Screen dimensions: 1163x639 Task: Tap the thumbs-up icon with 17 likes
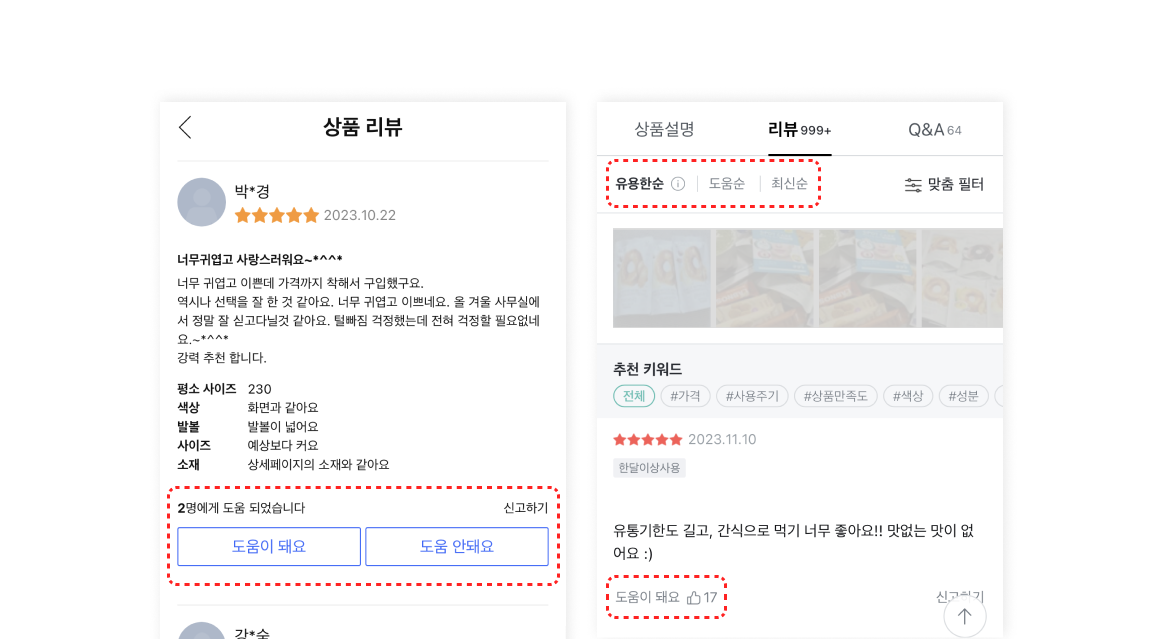(694, 597)
